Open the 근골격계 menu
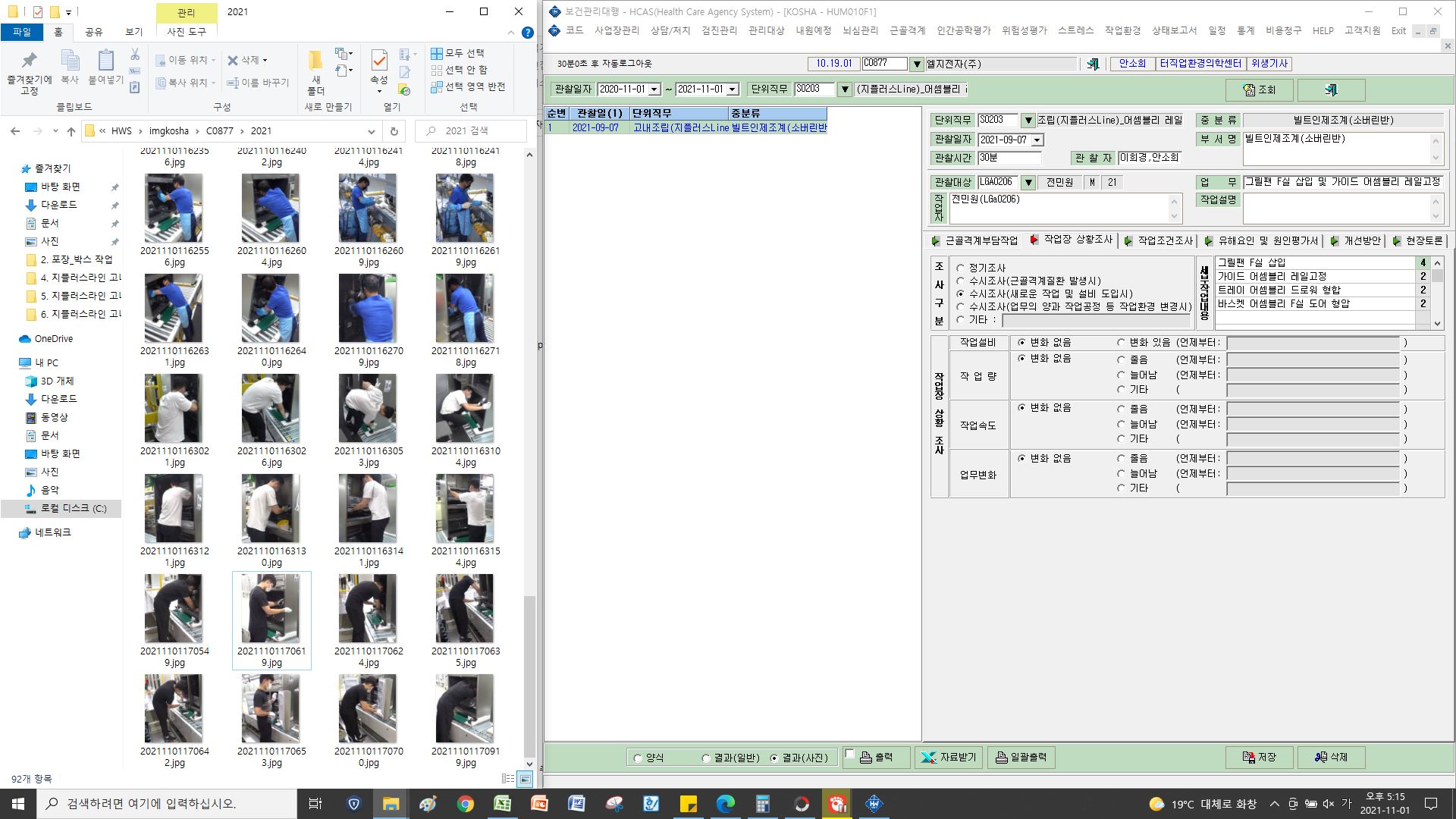Viewport: 1456px width, 819px height. click(908, 30)
